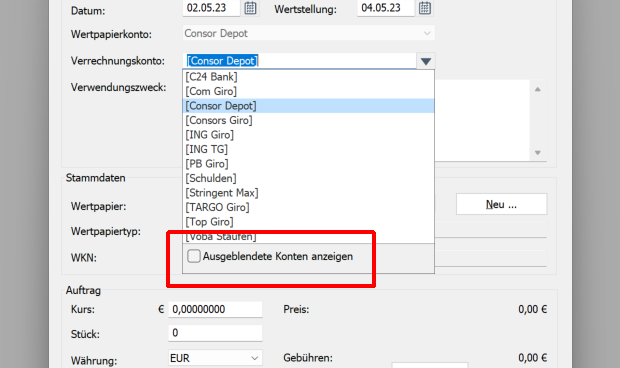The height and width of the screenshot is (368, 620).
Task: Select [Schulden] account entry
Action: point(308,178)
